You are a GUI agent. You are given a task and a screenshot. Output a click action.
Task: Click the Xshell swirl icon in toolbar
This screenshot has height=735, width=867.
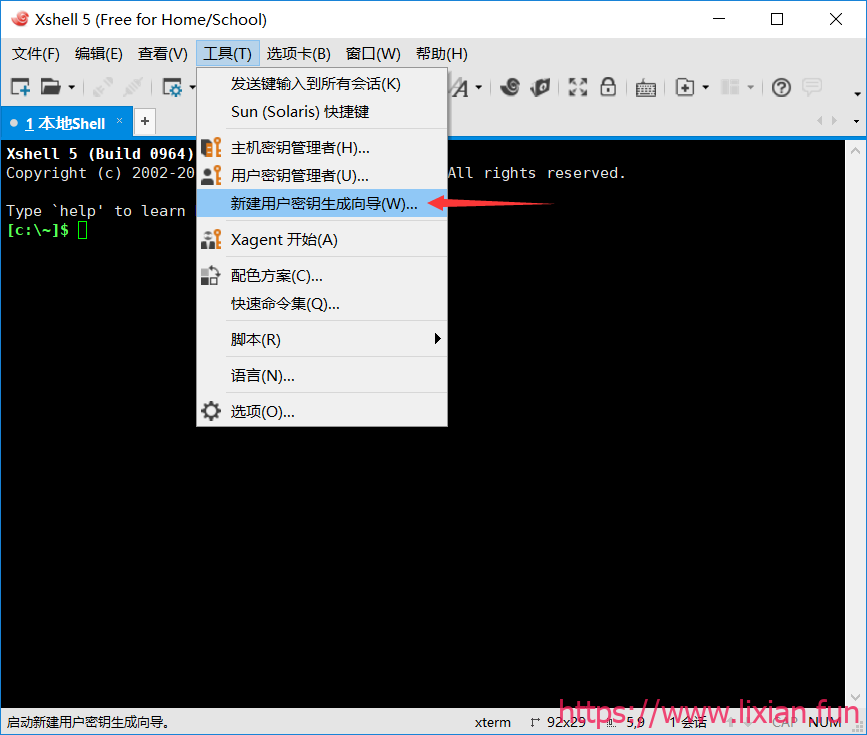point(510,87)
